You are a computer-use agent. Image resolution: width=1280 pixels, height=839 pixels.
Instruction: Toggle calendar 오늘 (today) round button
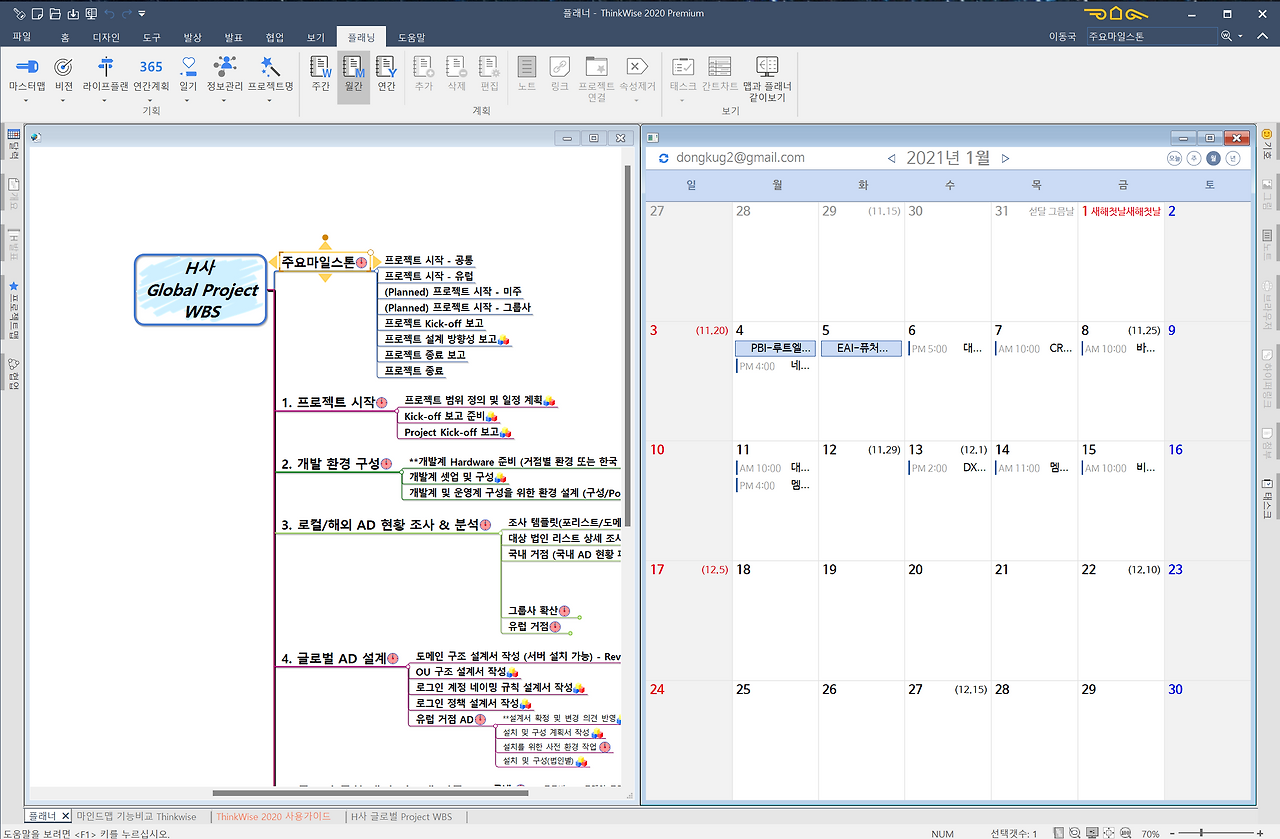(1174, 158)
